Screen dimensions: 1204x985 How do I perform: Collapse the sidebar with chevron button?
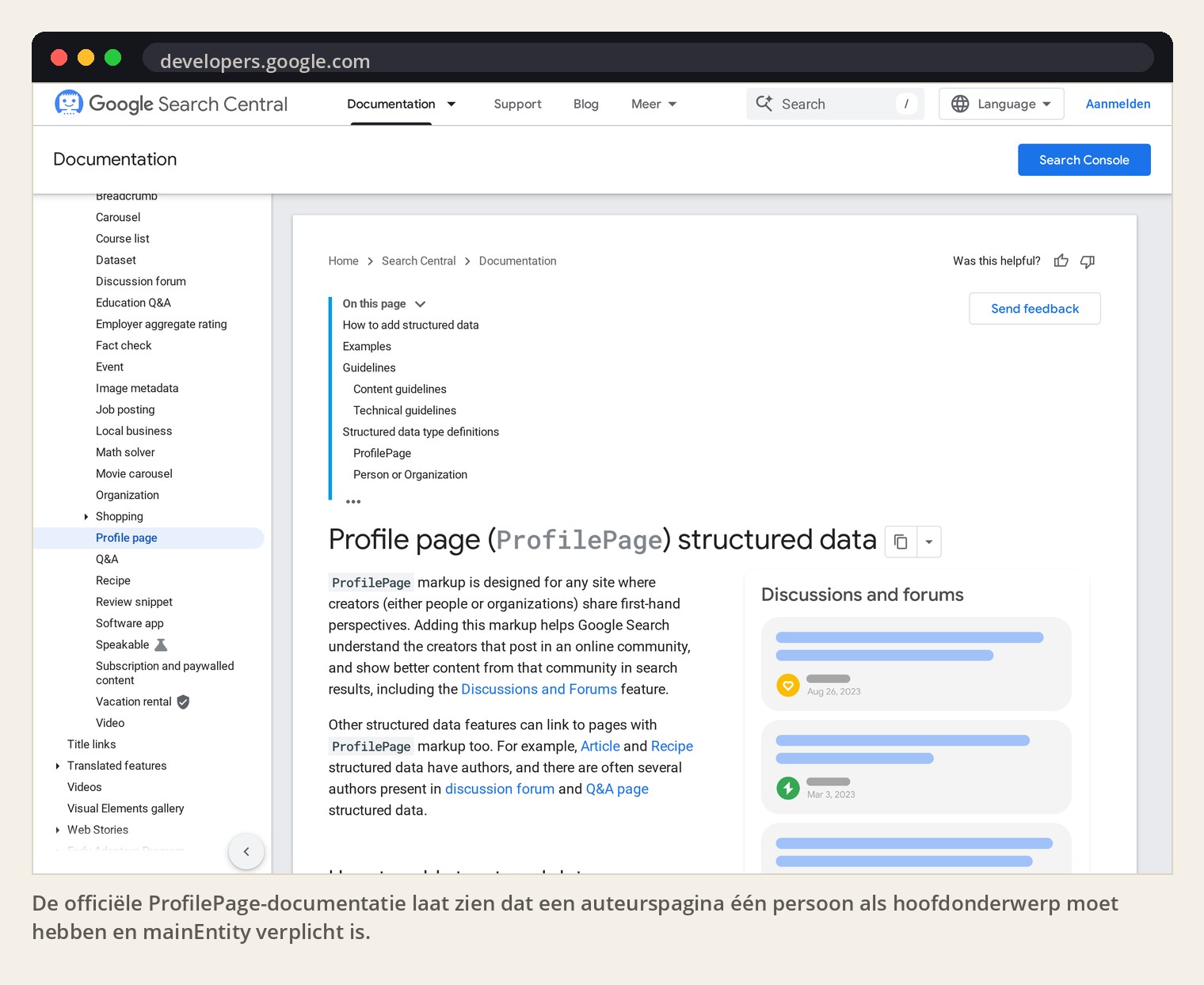(246, 851)
